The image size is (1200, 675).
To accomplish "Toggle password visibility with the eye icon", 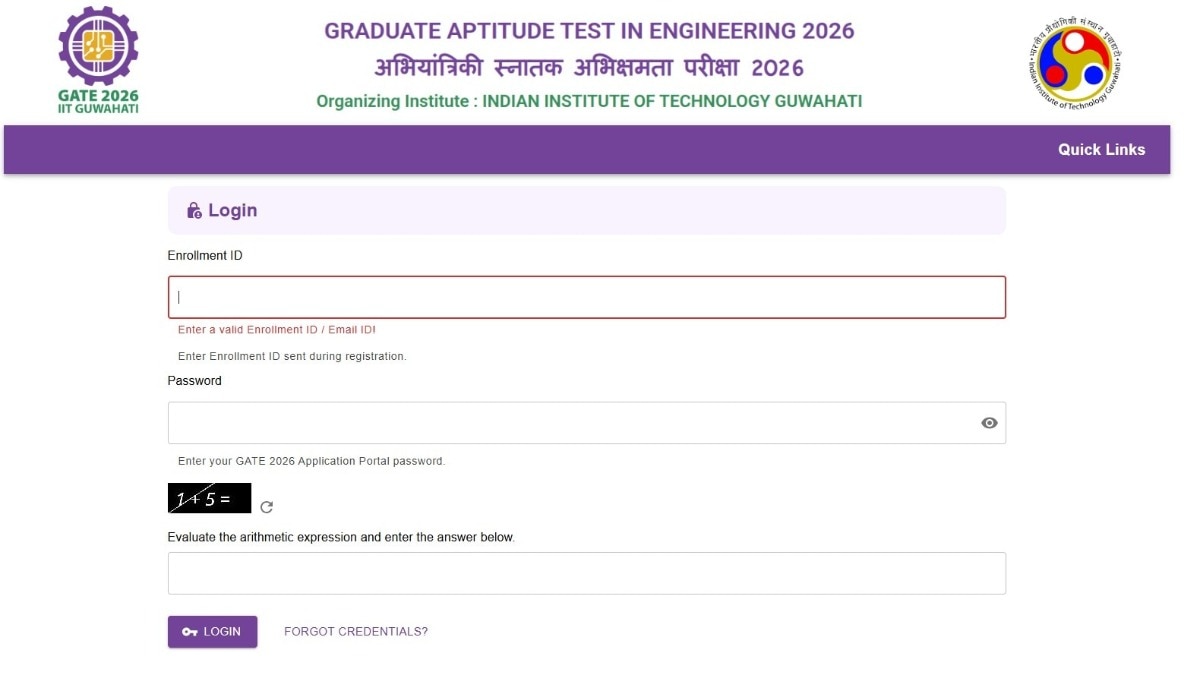I will [988, 422].
